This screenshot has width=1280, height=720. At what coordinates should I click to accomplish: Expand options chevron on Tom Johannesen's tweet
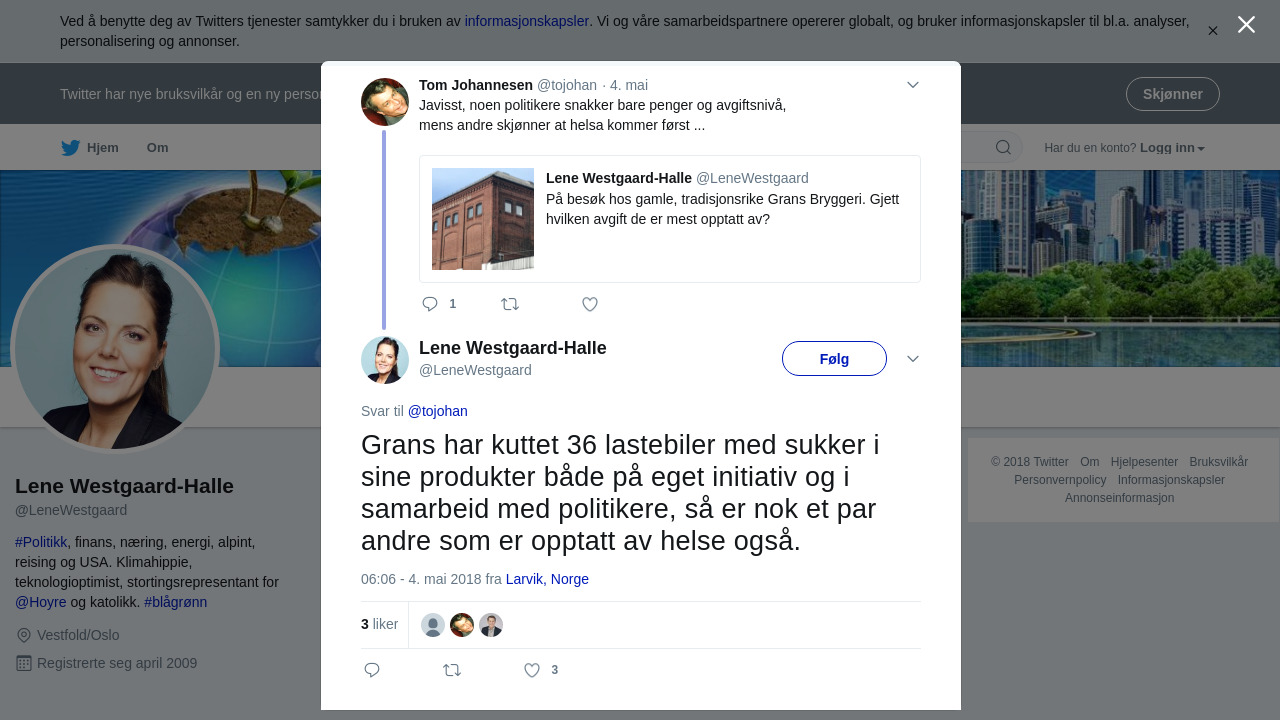[x=913, y=85]
